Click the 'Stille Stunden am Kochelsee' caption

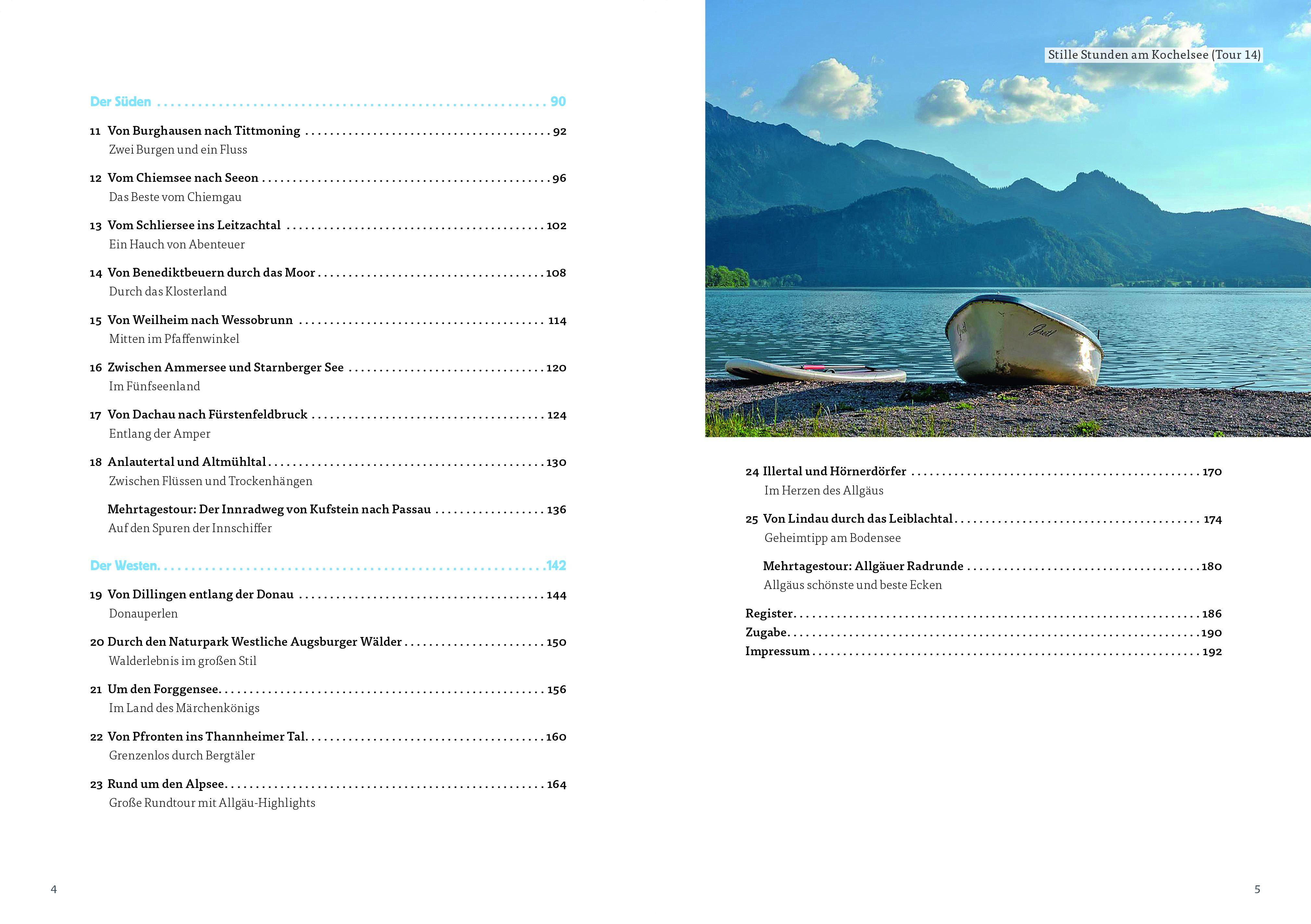pyautogui.click(x=1154, y=55)
